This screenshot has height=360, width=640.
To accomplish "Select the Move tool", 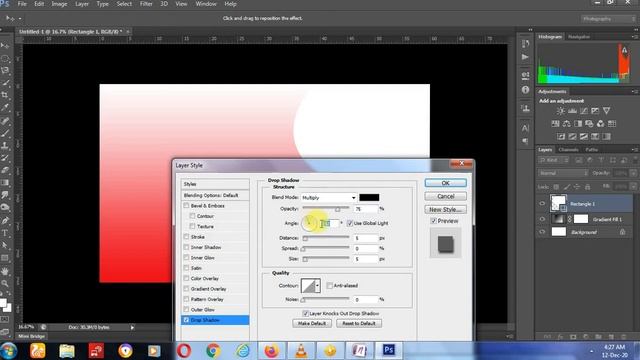I will click(x=5, y=46).
